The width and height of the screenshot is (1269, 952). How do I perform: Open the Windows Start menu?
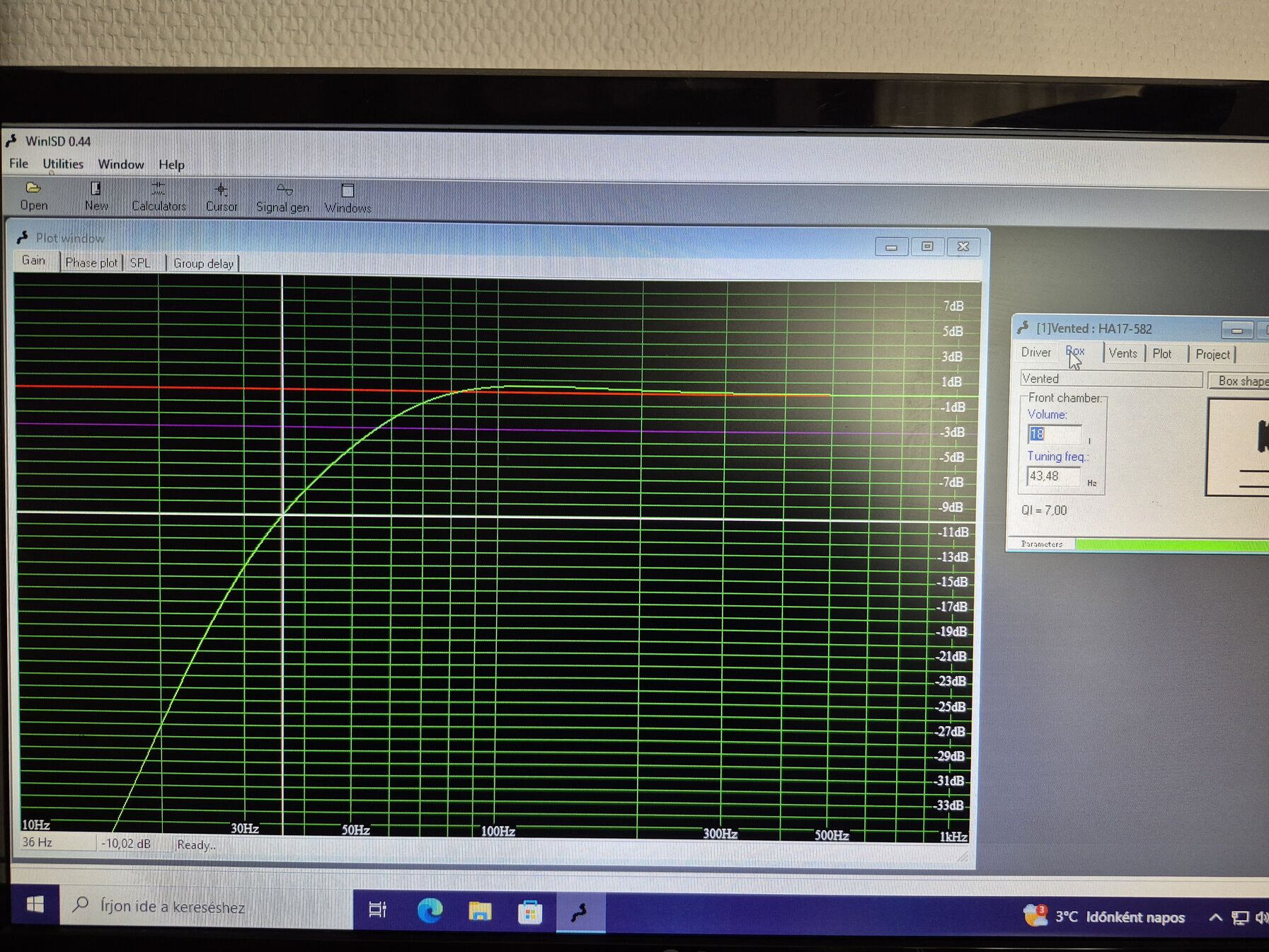tap(35, 904)
